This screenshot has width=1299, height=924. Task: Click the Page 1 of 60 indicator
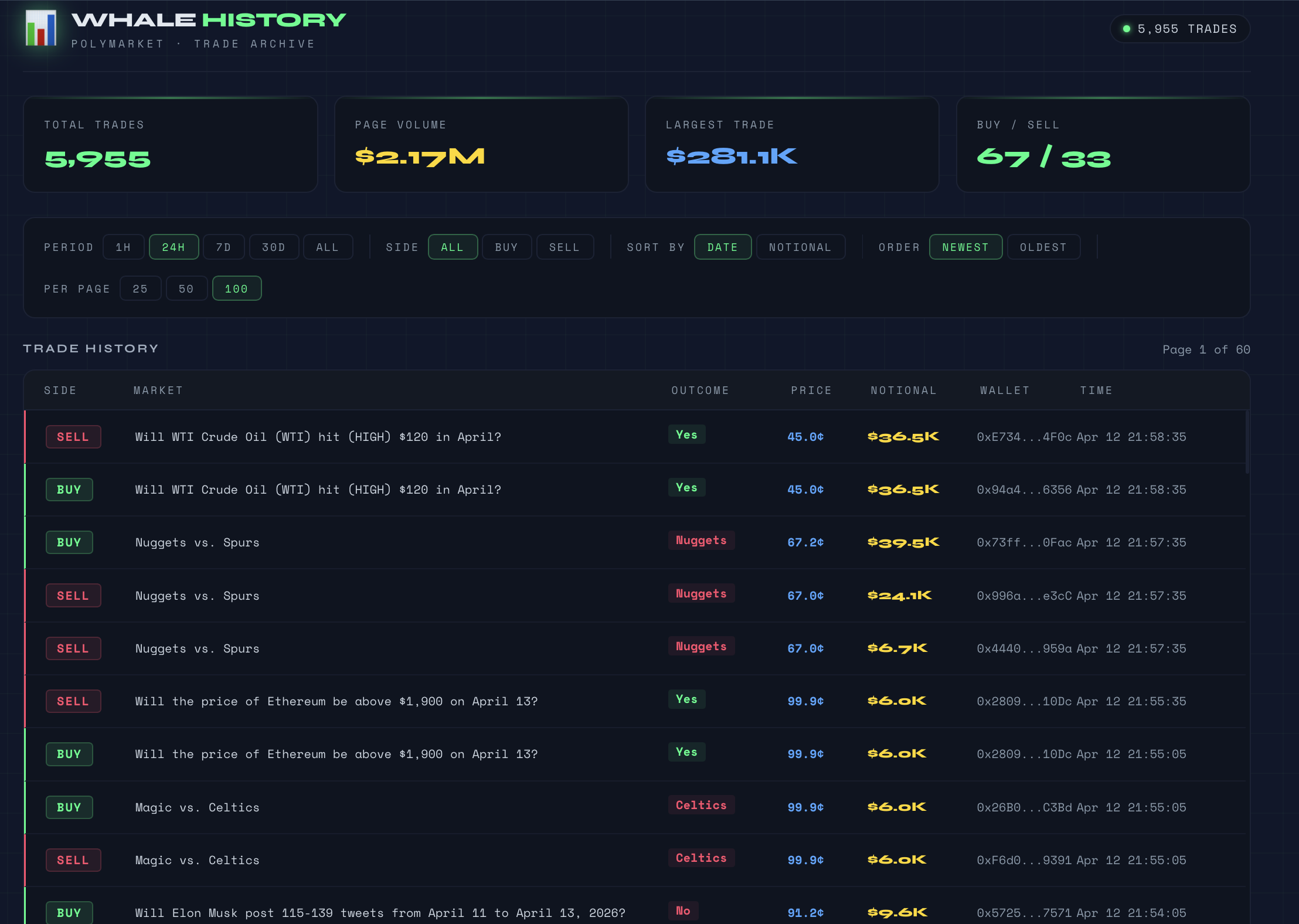[x=1206, y=349]
